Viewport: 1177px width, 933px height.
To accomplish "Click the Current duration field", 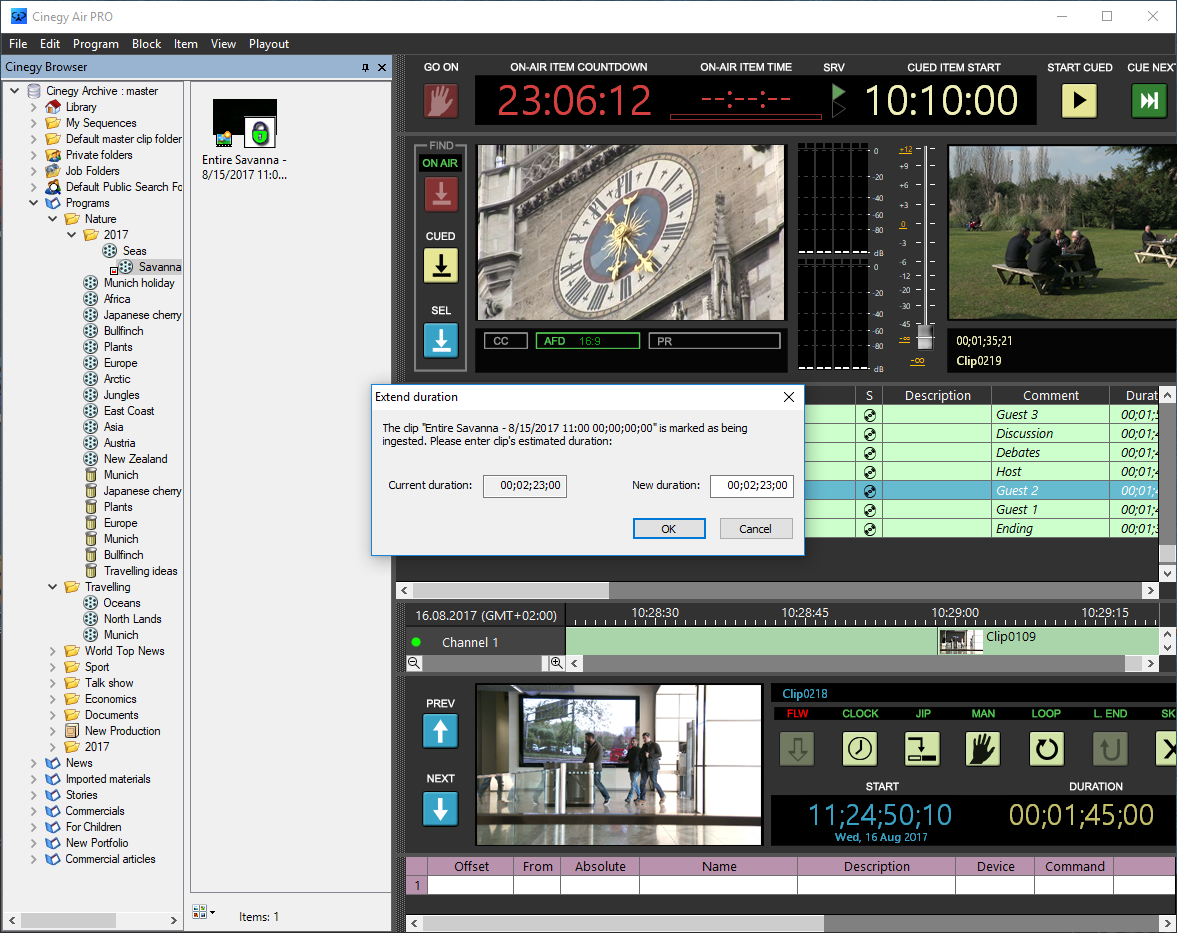I will (525, 486).
